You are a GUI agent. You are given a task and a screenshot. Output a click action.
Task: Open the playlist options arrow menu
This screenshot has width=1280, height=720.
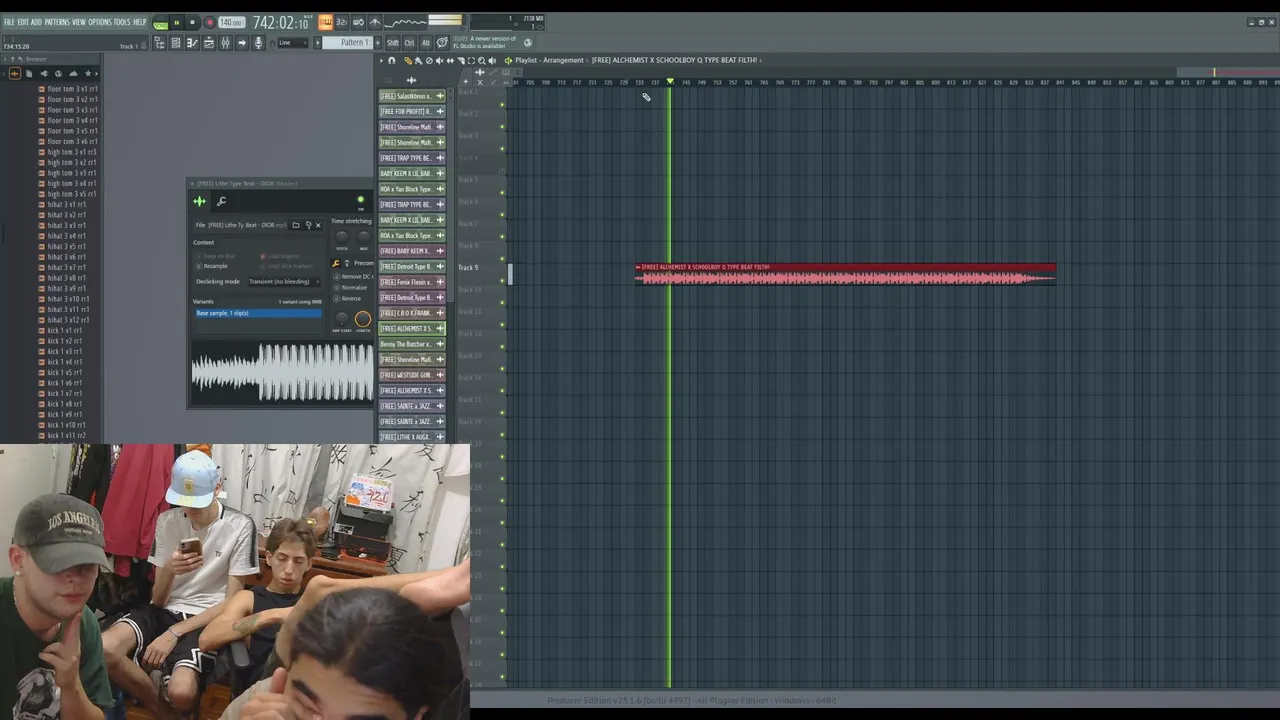tap(381, 60)
